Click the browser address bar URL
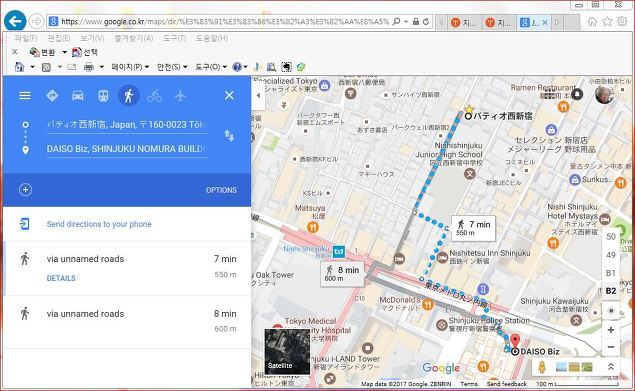 225,21
